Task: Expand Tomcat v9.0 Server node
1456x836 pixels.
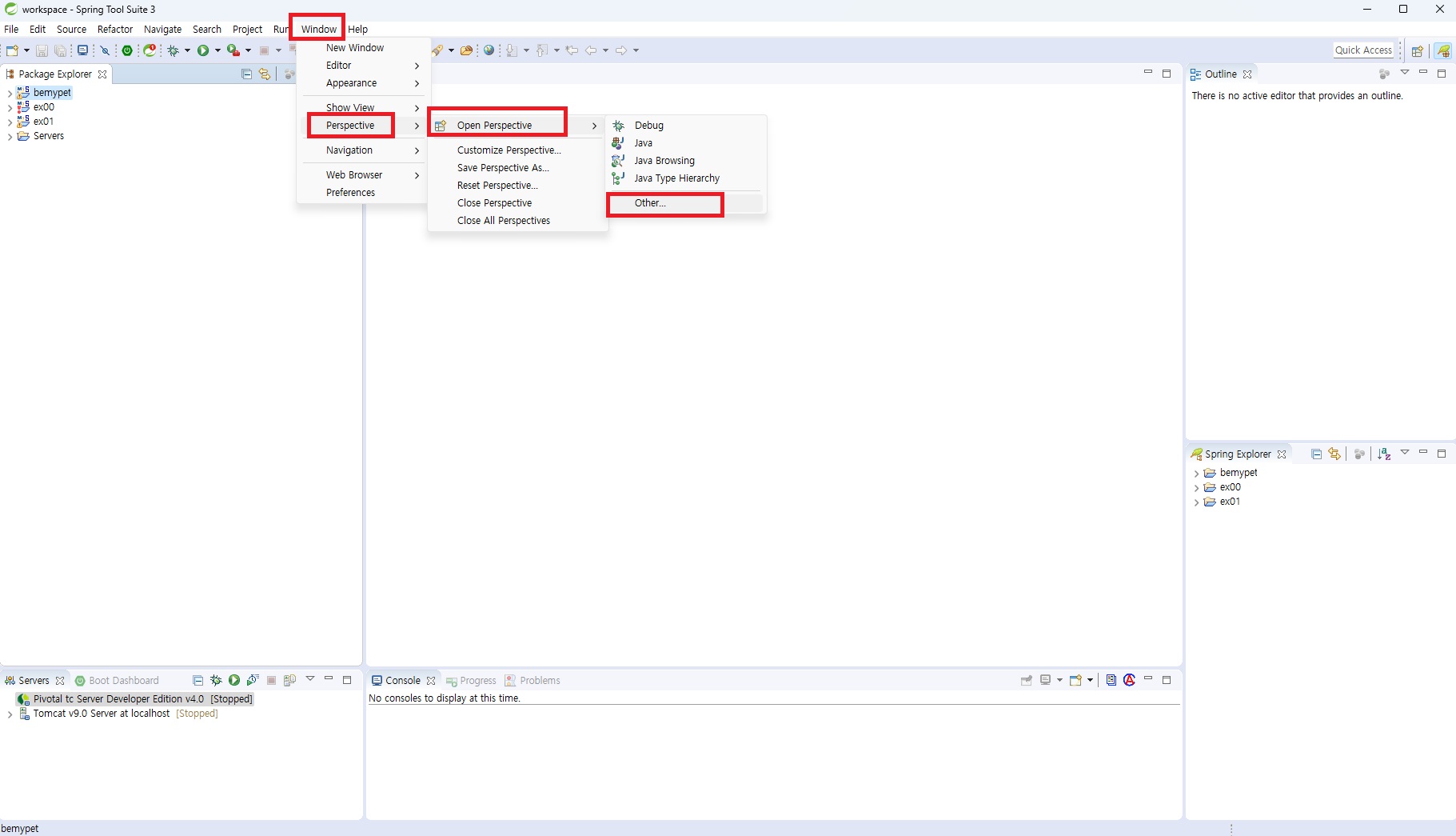Action: point(10,714)
